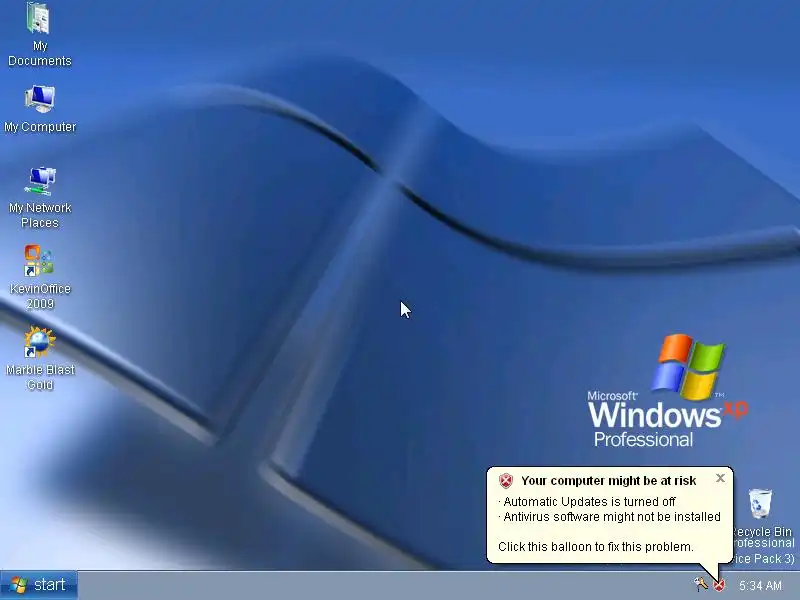This screenshot has height=600, width=800.
Task: Click the 'Your computer might be at risk' balloon
Action: [x=610, y=514]
